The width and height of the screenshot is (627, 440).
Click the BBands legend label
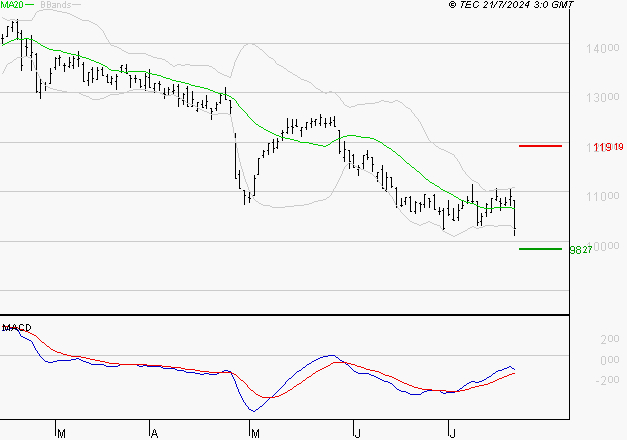(56, 5)
